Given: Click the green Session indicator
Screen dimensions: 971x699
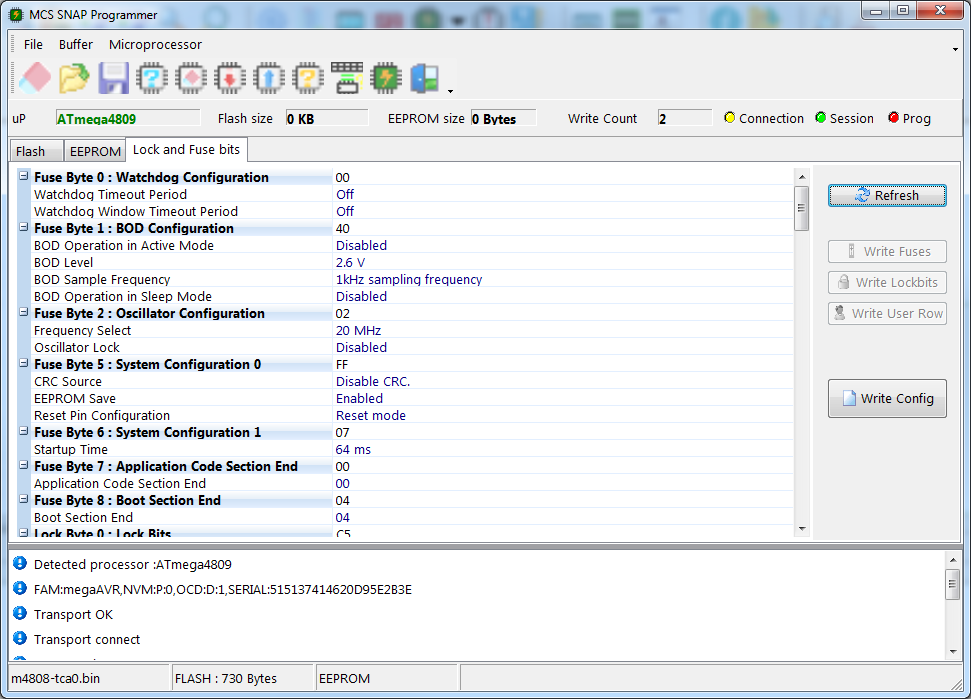Looking at the screenshot, I should (x=821, y=118).
